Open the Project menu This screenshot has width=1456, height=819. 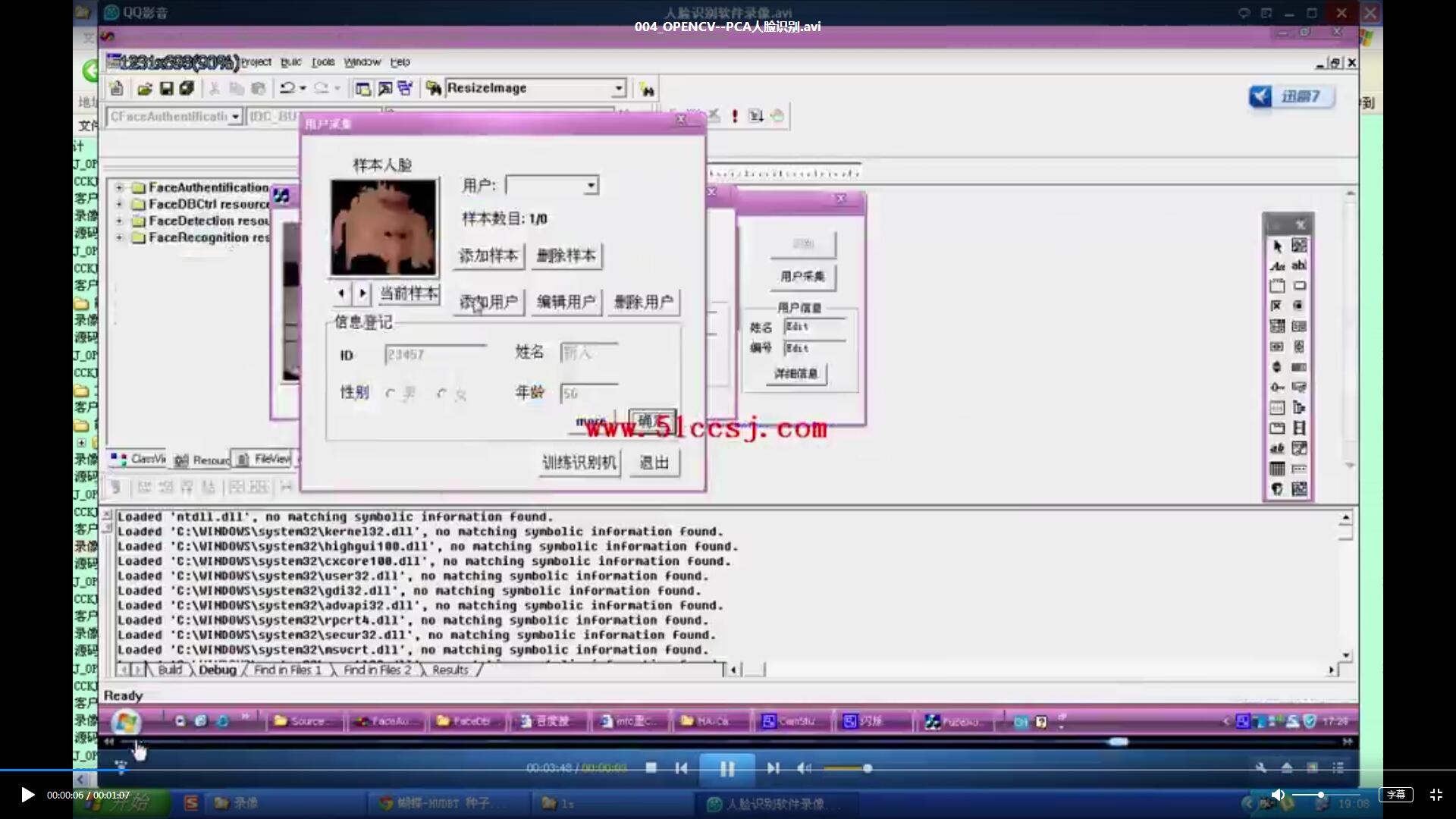point(256,62)
